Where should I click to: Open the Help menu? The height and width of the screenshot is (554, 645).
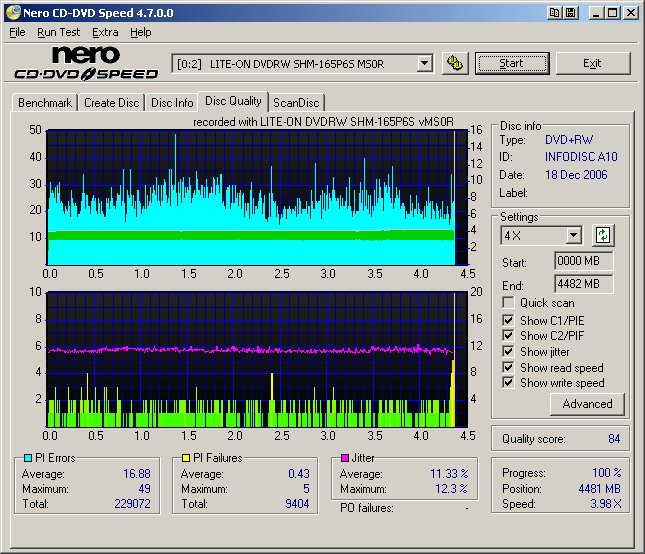click(x=141, y=32)
